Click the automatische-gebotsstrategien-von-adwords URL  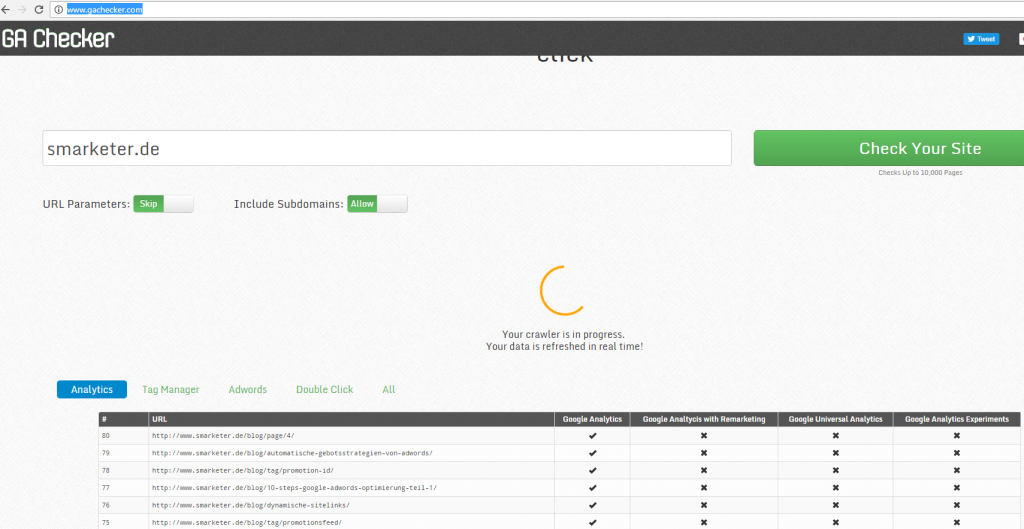point(292,453)
